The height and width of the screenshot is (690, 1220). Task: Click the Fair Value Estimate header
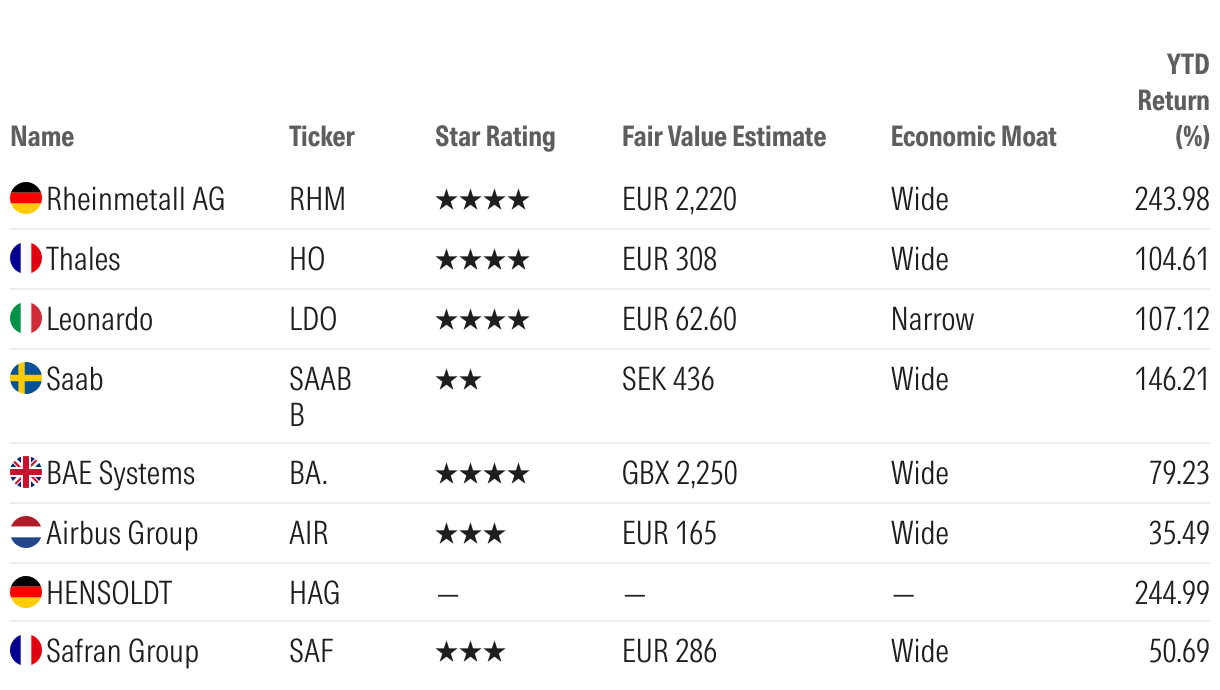click(724, 137)
